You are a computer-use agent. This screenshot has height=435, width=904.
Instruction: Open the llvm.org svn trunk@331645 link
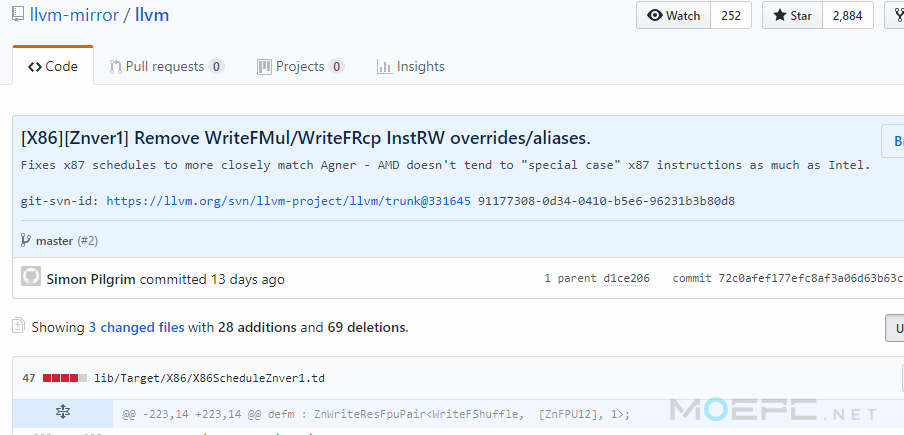288,201
